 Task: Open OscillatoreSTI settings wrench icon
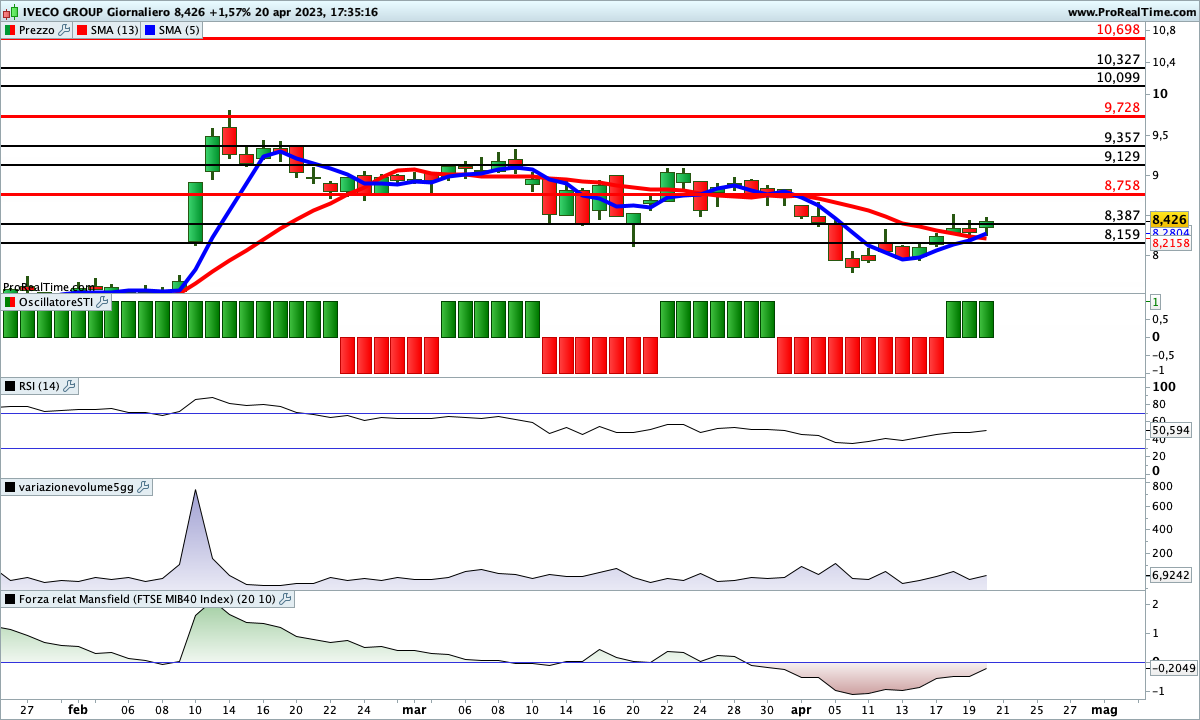click(103, 302)
